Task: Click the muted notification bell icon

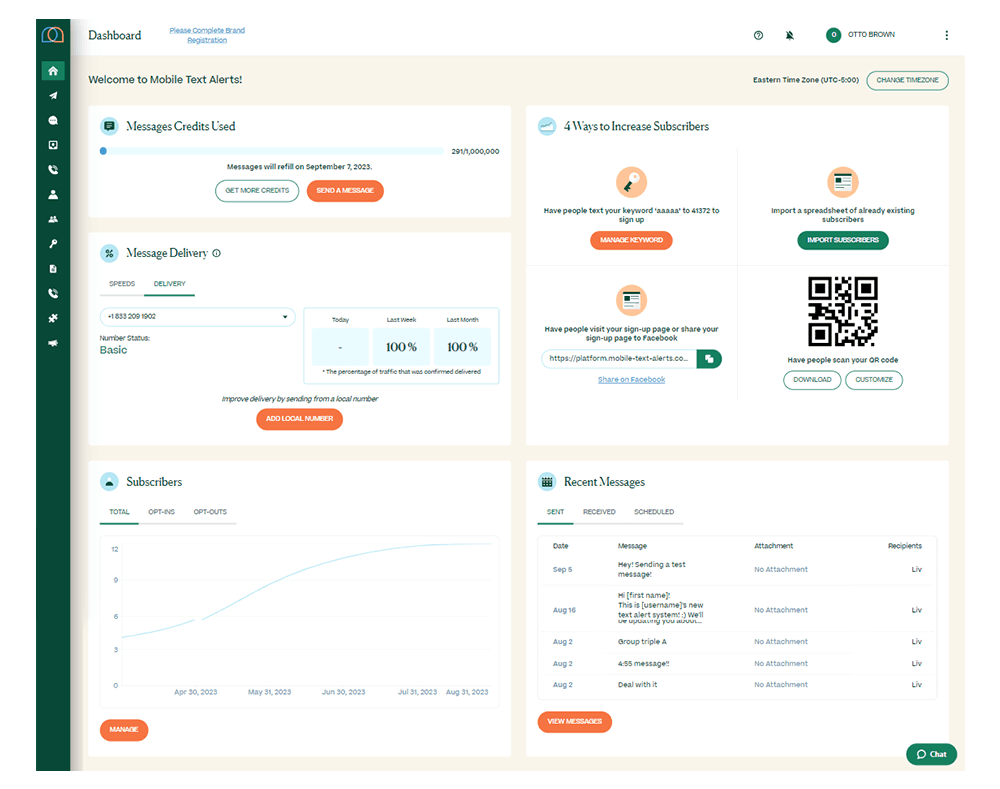Action: click(789, 35)
